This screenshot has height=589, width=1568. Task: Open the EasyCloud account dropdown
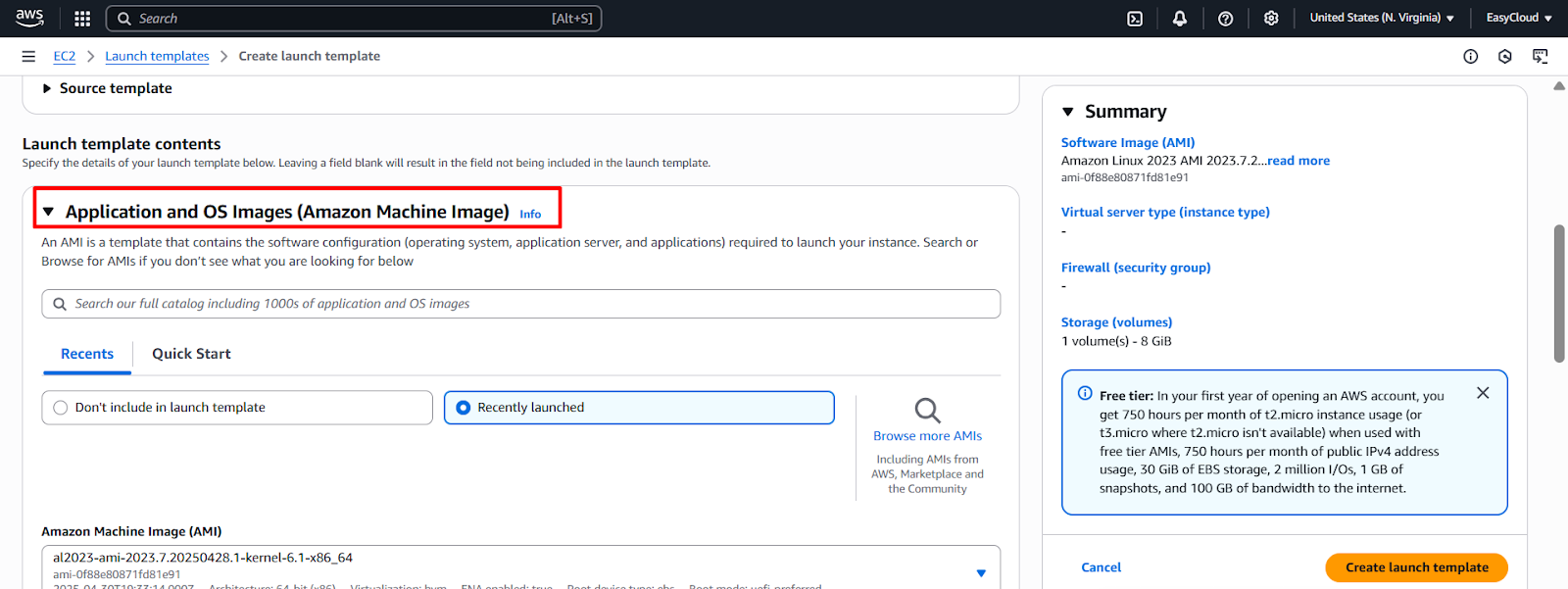1519,19
